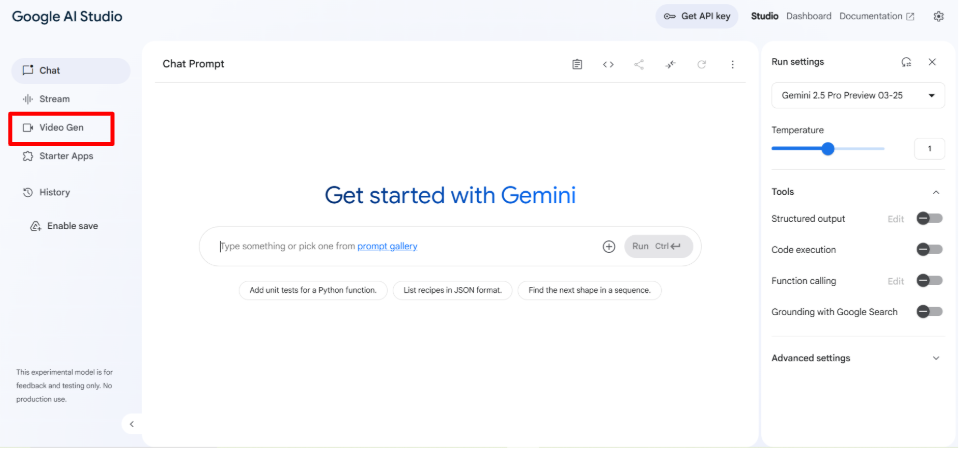959x451 pixels.
Task: Click the rerun refresh icon in header
Action: [702, 64]
